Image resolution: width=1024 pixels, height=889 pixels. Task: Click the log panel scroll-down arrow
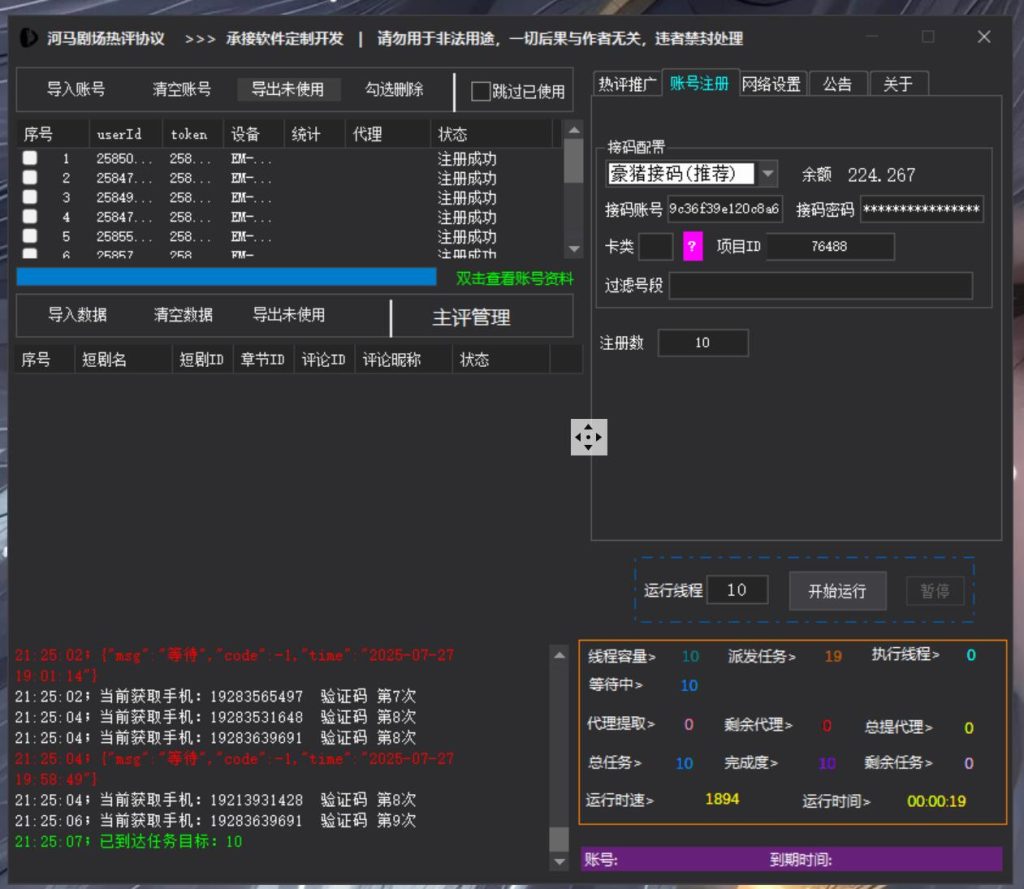click(x=559, y=862)
